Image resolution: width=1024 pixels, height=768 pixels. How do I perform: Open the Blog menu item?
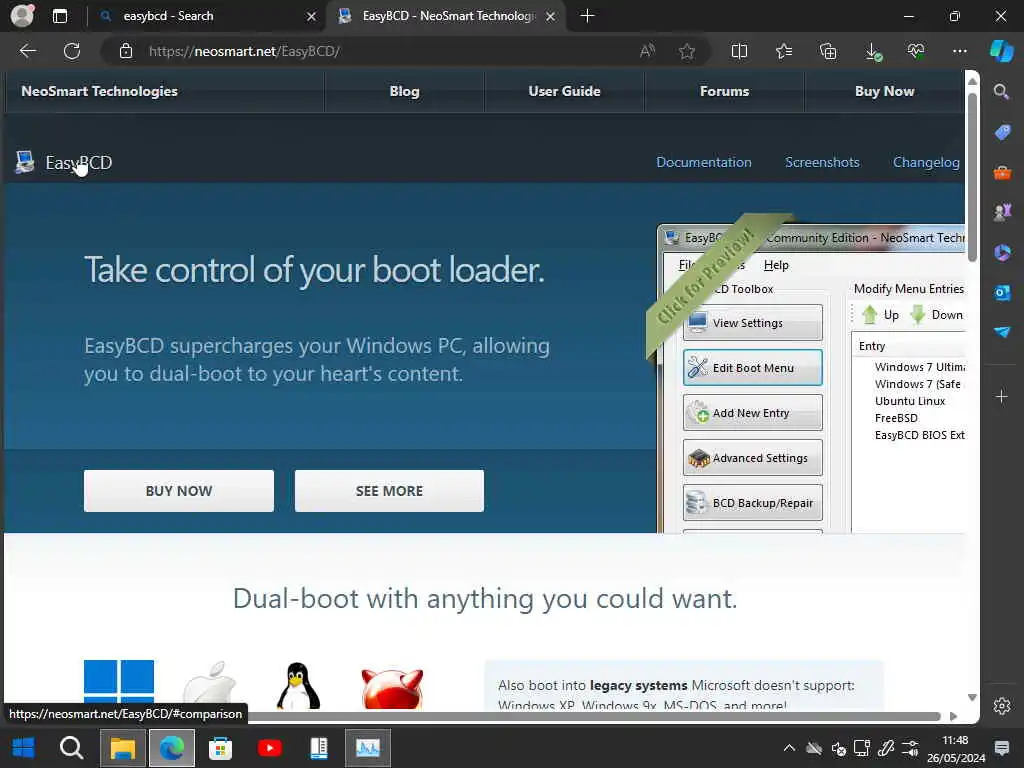(404, 91)
